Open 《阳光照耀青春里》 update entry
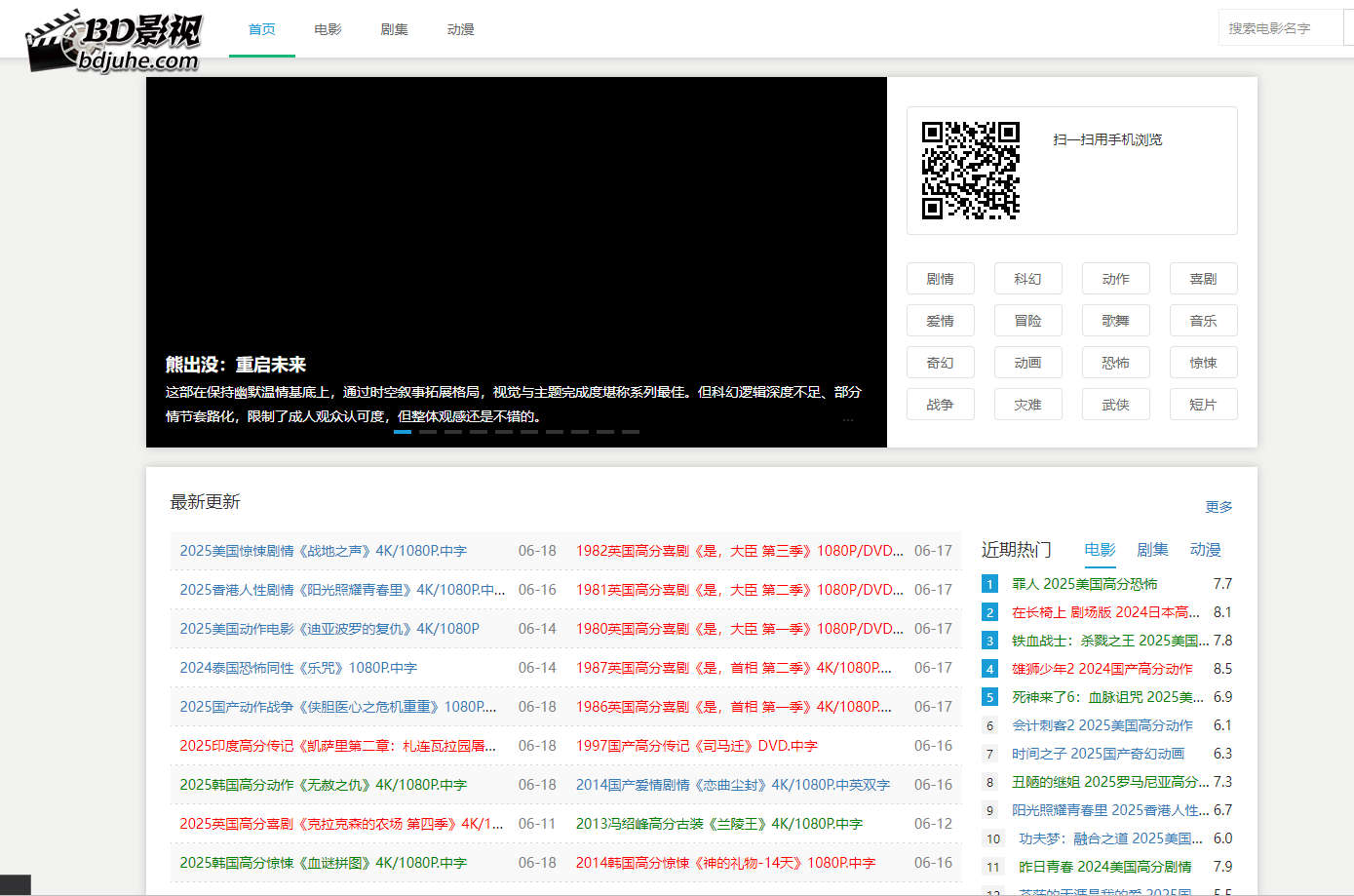The image size is (1354, 896). tap(342, 590)
